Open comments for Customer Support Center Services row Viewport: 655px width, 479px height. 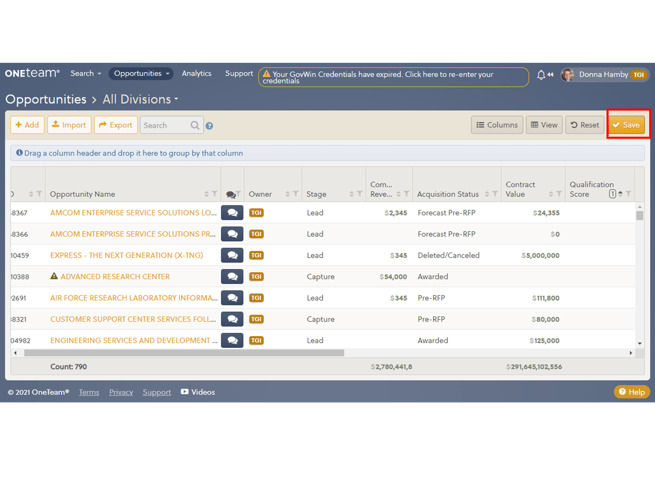pos(232,319)
